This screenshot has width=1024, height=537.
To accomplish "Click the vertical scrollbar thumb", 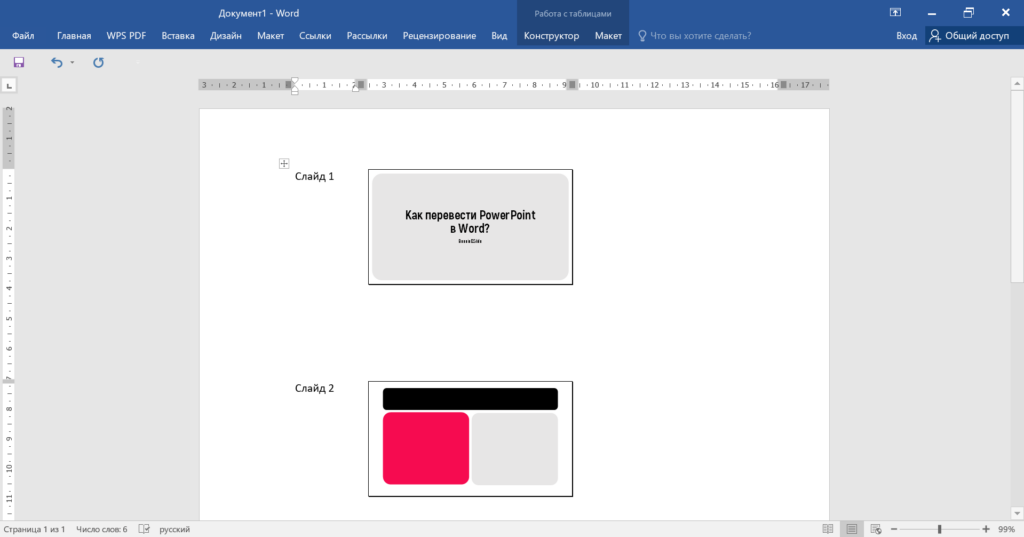I will click(1017, 186).
